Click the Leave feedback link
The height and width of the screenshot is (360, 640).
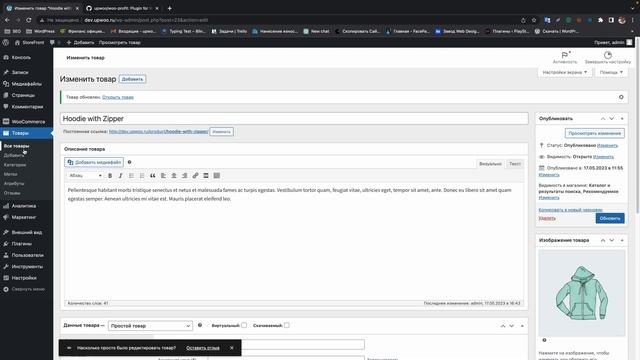203,348
